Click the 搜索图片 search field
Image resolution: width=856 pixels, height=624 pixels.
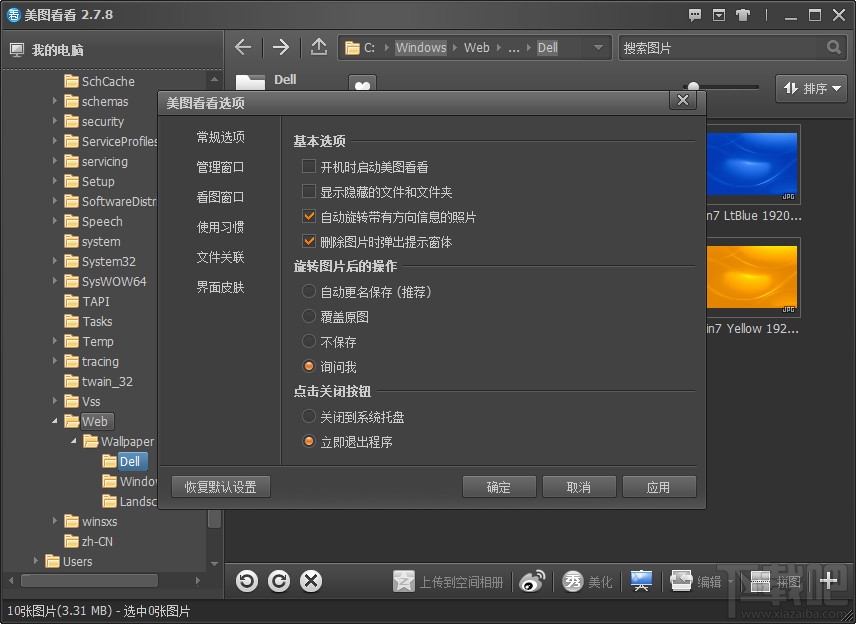tap(720, 47)
